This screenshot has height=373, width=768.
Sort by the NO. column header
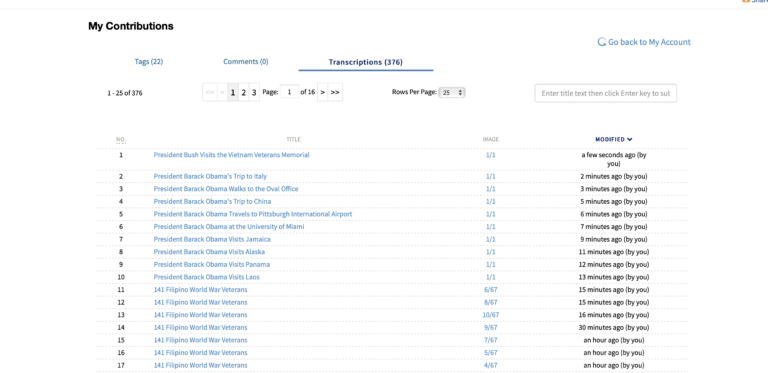121,140
